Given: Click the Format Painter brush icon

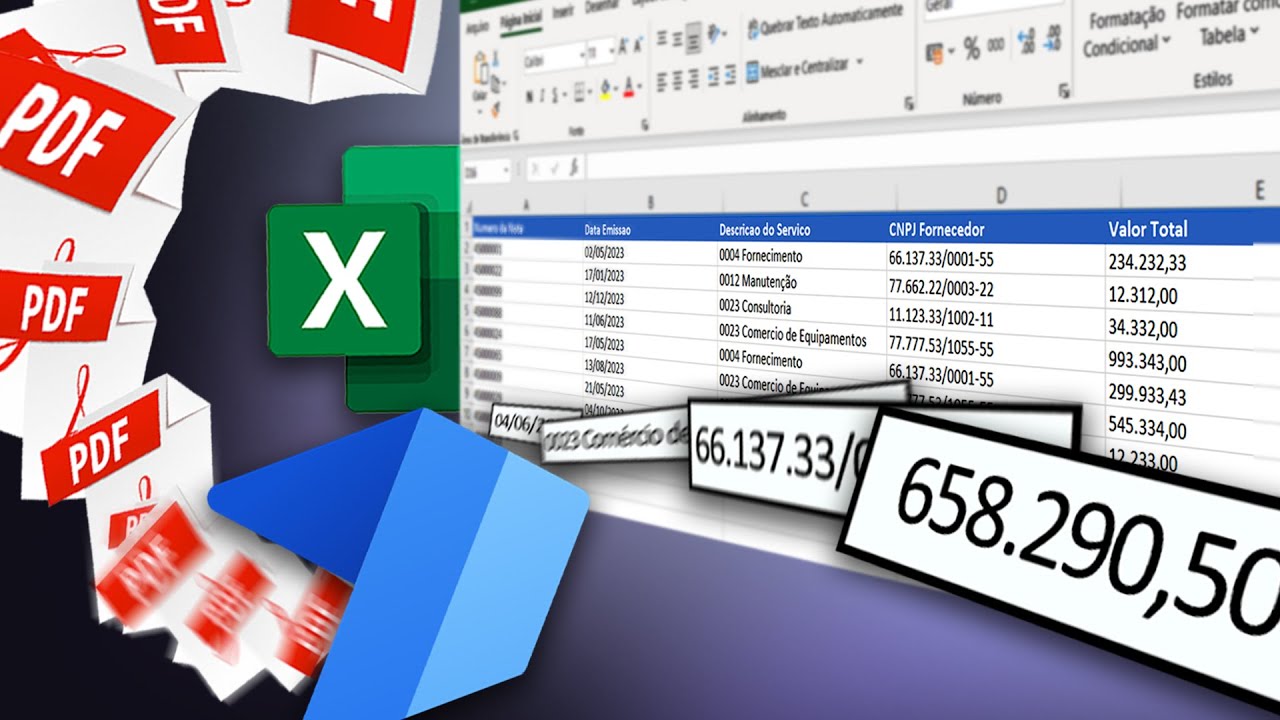Looking at the screenshot, I should coord(495,110).
